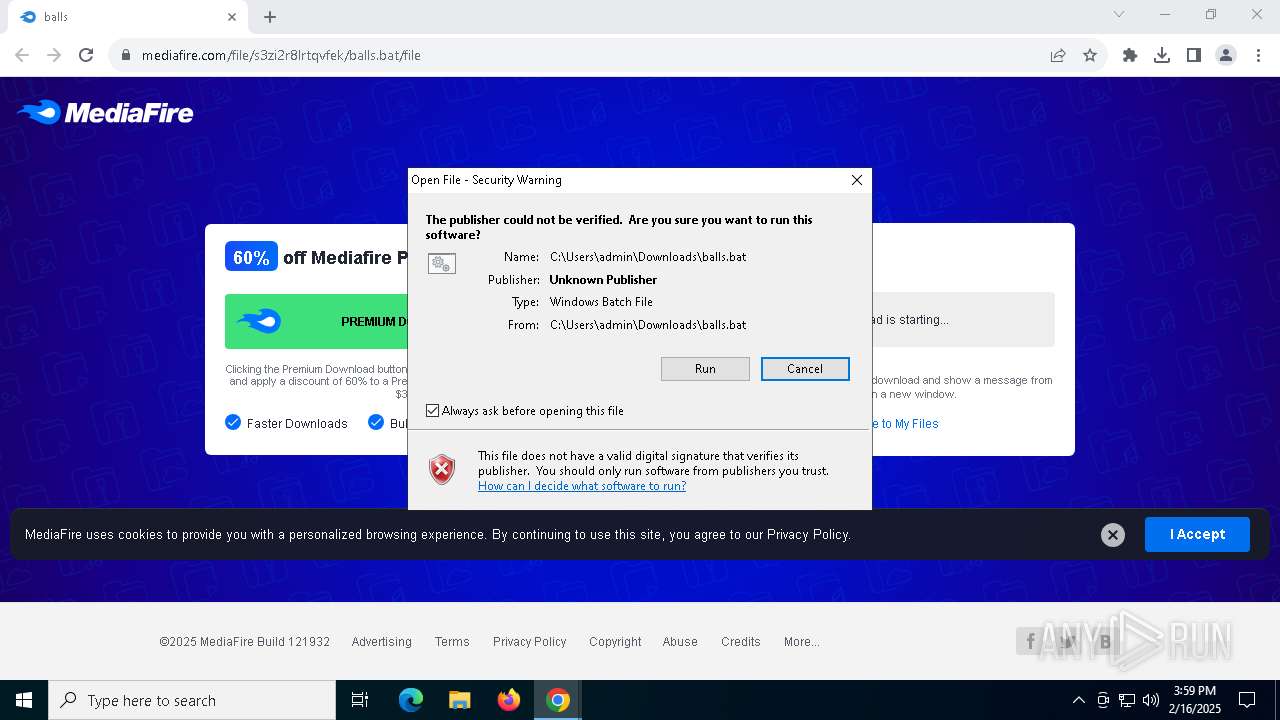Click the 60% off badge
The image size is (1280, 720).
point(251,257)
